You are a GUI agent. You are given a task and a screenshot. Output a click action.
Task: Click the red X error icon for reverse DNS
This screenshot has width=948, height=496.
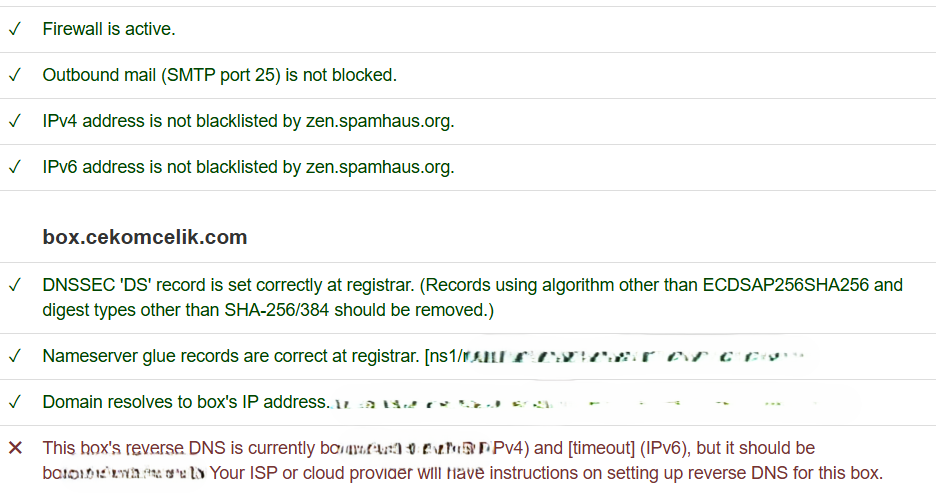15,448
